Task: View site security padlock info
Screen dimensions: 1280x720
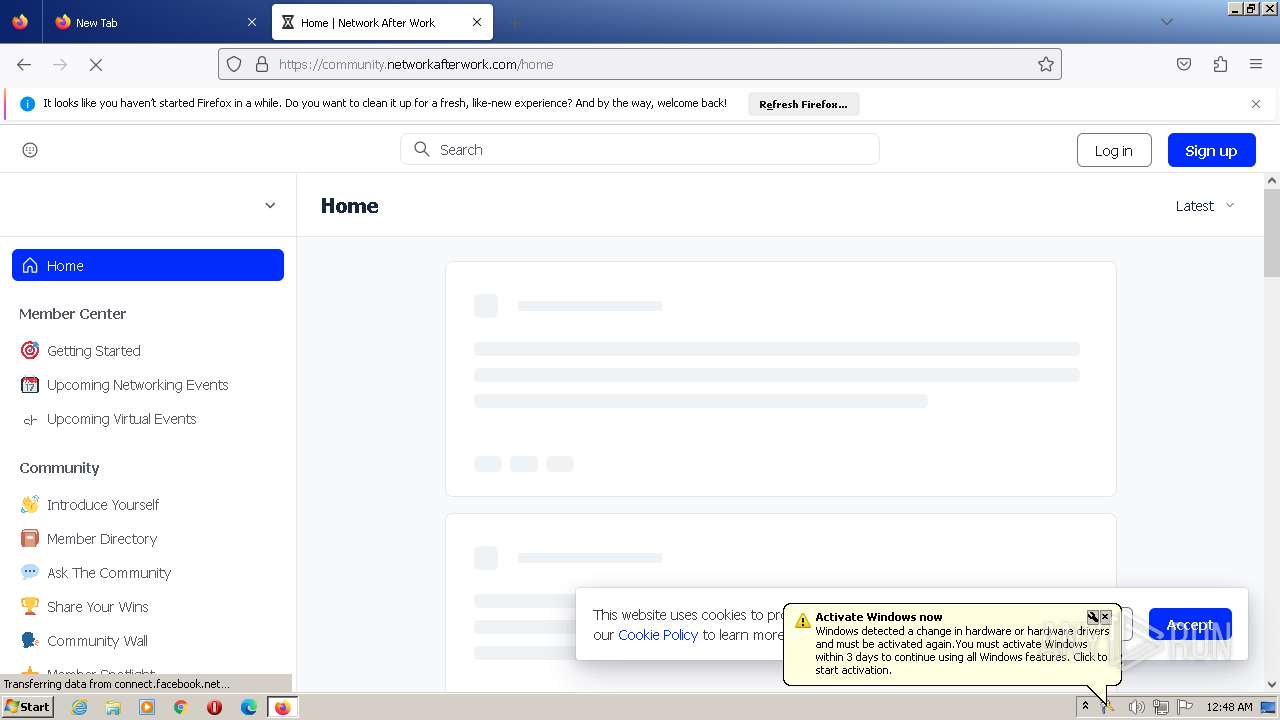Action: 262,64
